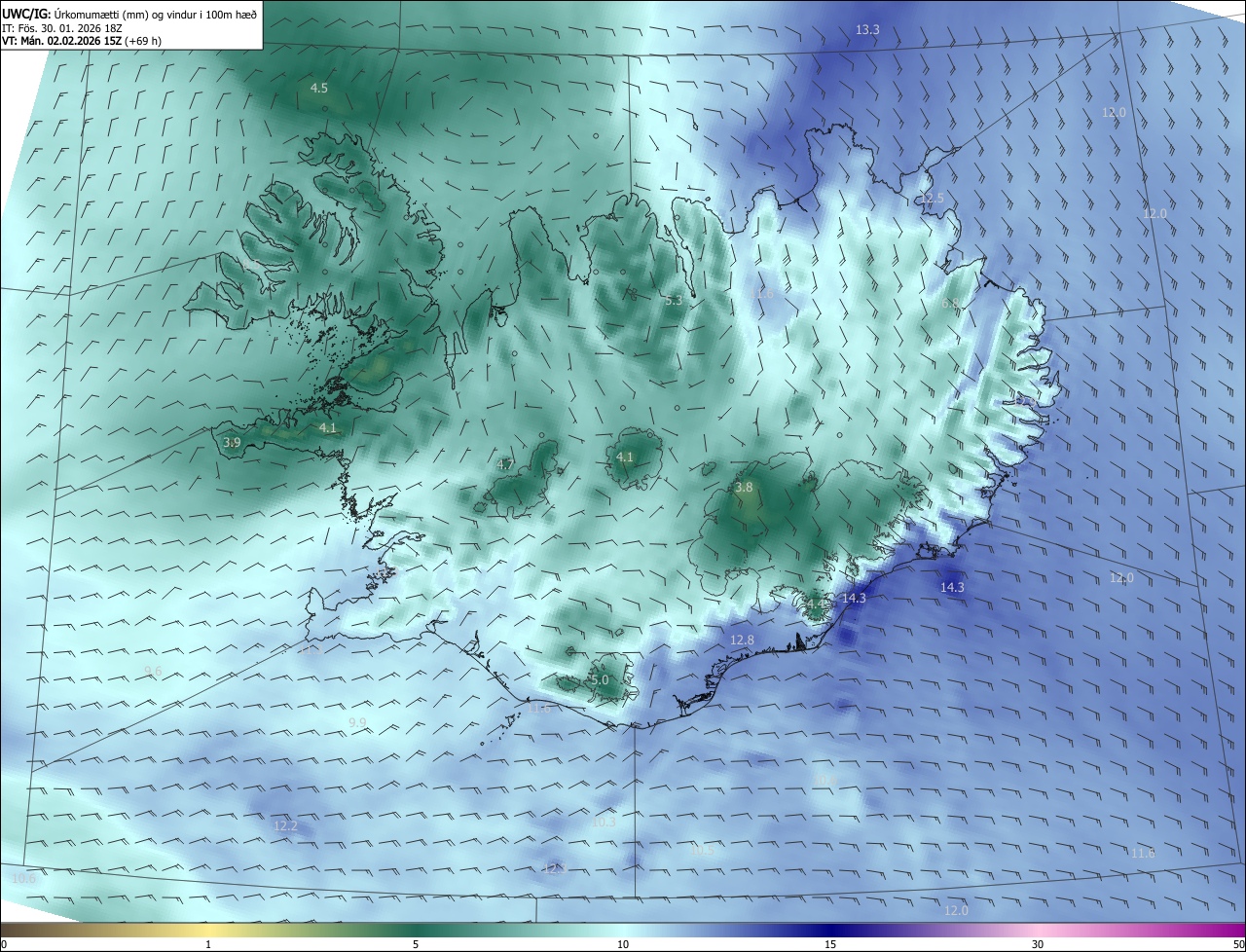1246x952 pixels.
Task: Click the colorbar tick label 15
Action: click(x=830, y=944)
